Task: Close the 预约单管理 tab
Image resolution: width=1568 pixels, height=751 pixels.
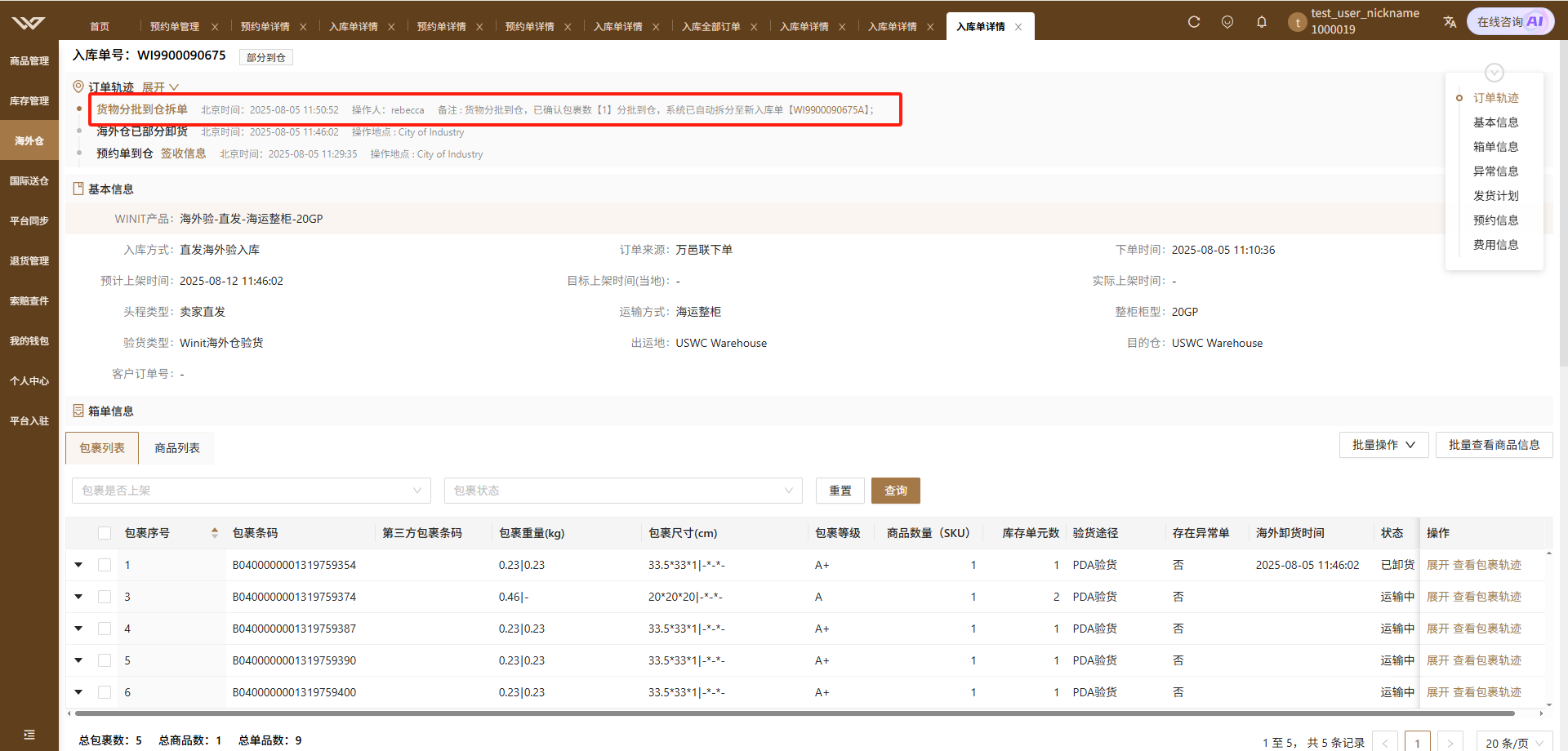Action: pos(215,27)
